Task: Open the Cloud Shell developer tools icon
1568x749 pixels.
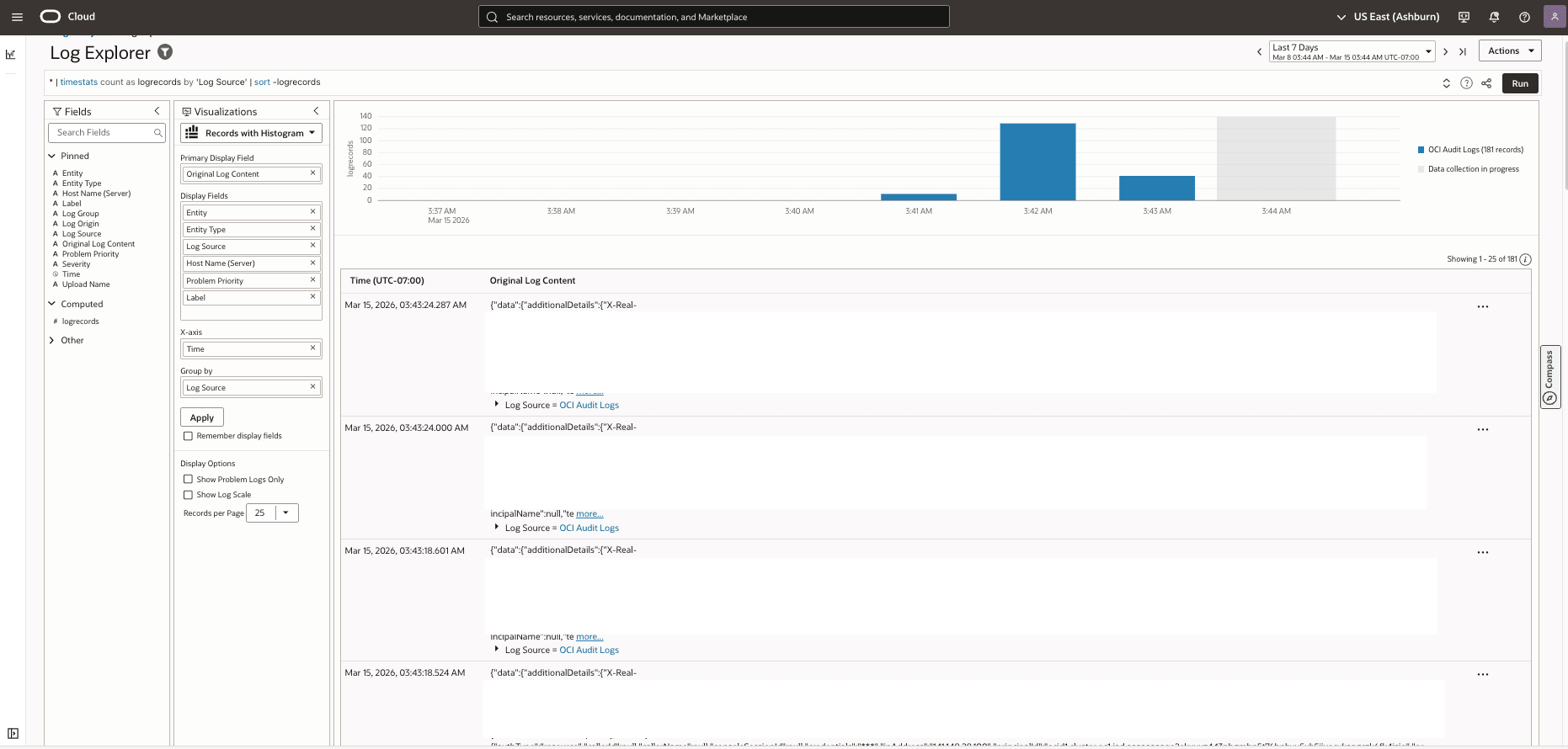Action: (x=1464, y=17)
